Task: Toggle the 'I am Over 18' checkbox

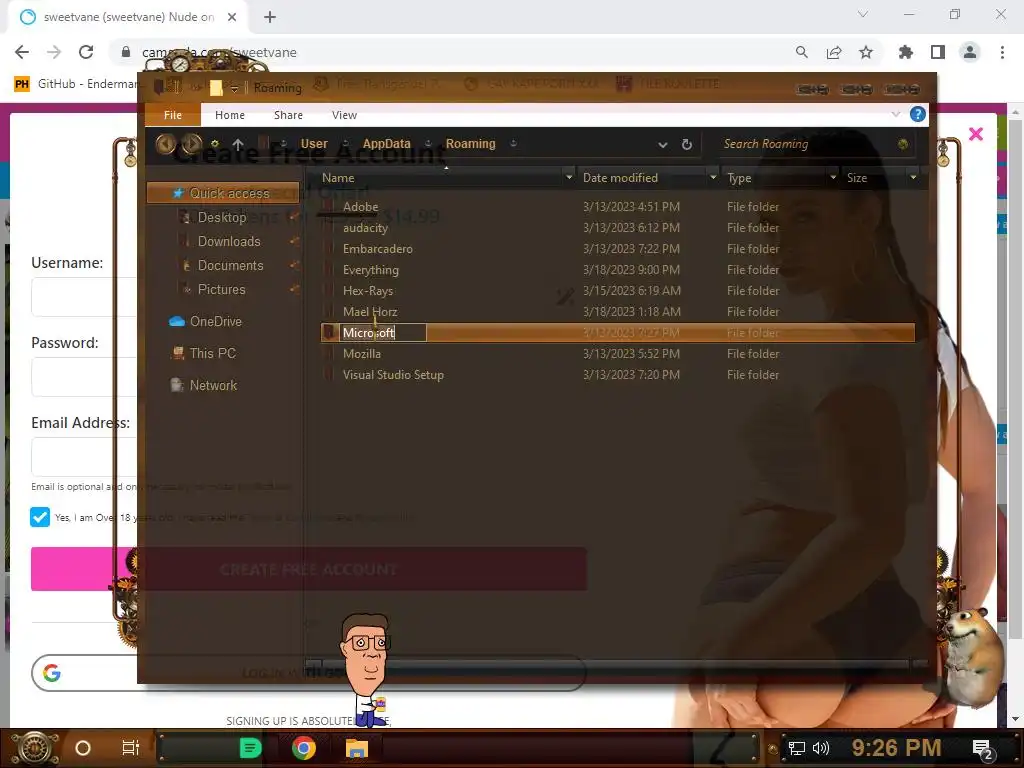Action: [x=40, y=517]
